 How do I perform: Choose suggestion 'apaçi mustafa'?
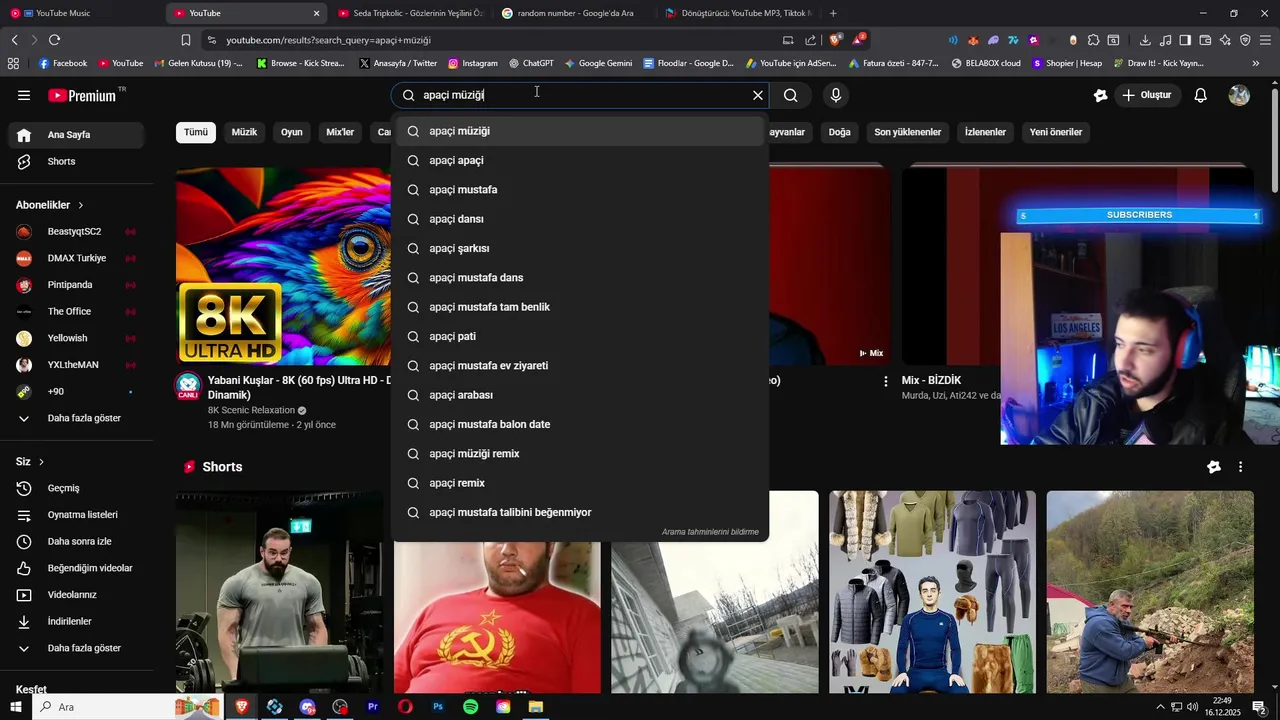[580, 190]
